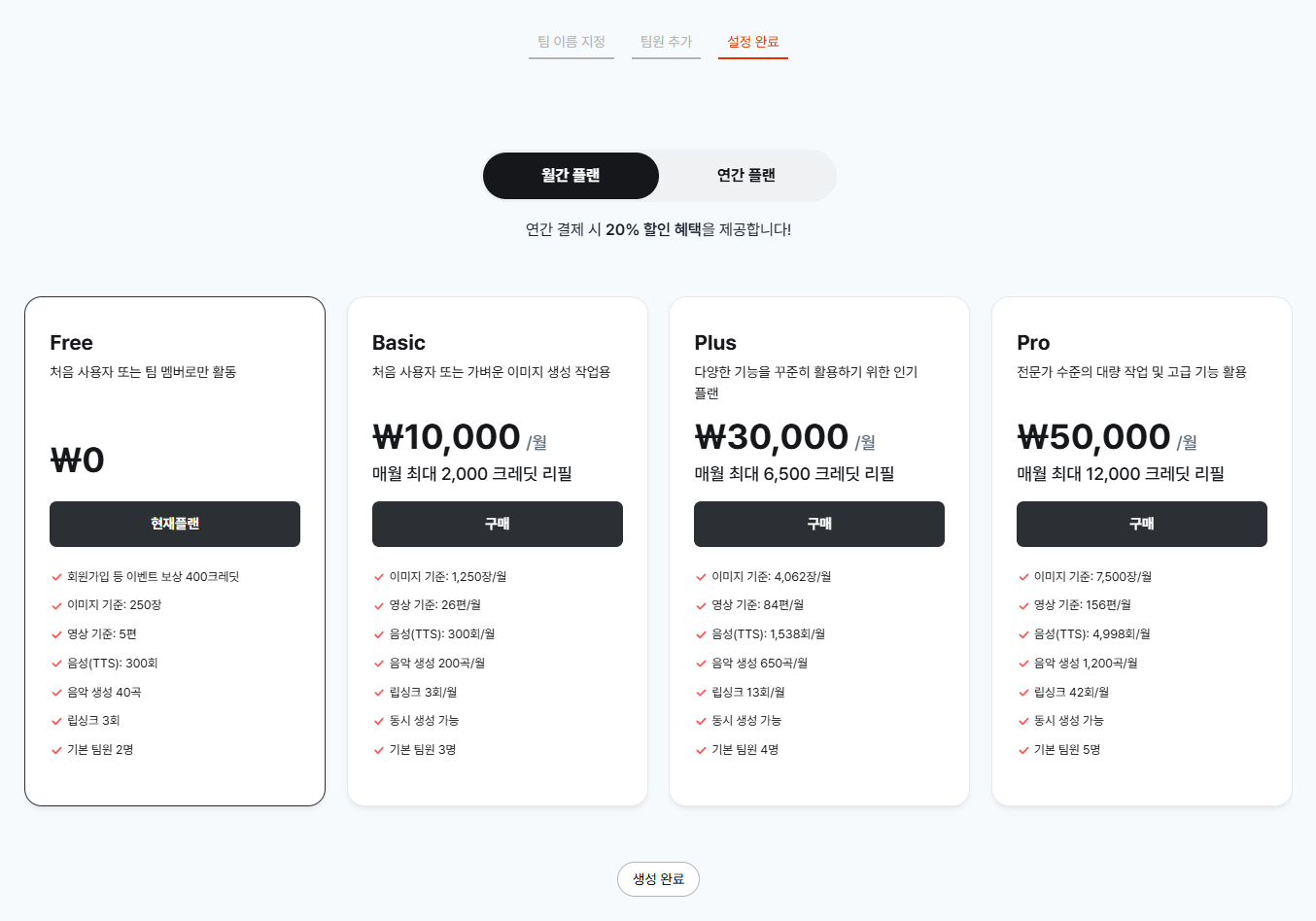This screenshot has width=1316, height=921.
Task: Click checkmark beside 립싱크 13회/월
Action: click(x=701, y=693)
